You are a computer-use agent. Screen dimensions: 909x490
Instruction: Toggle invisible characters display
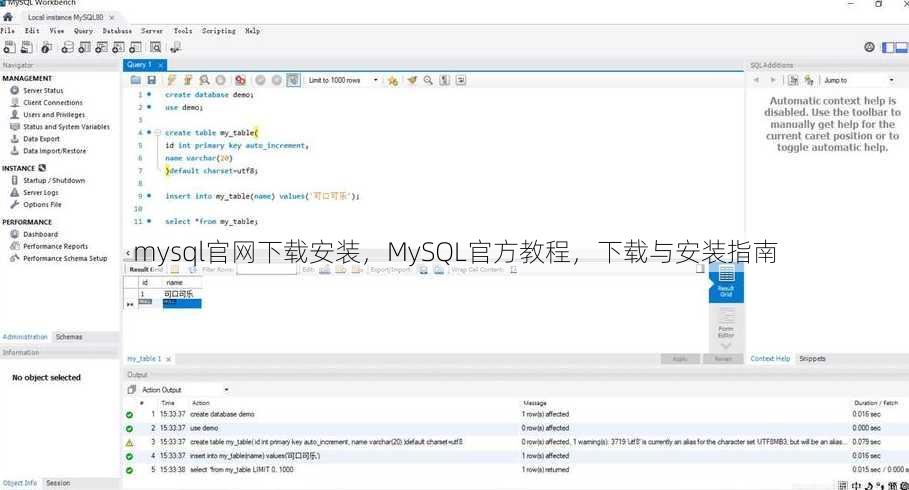click(445, 80)
